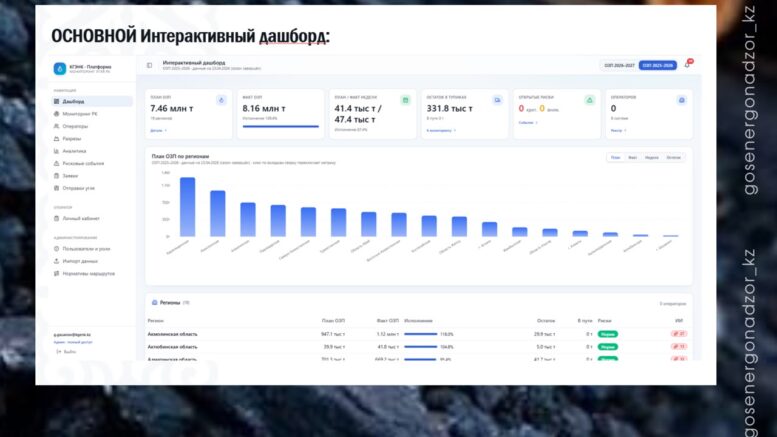Click the Пользователи и роли icon
Image resolution: width=777 pixels, height=437 pixels.
click(56, 249)
